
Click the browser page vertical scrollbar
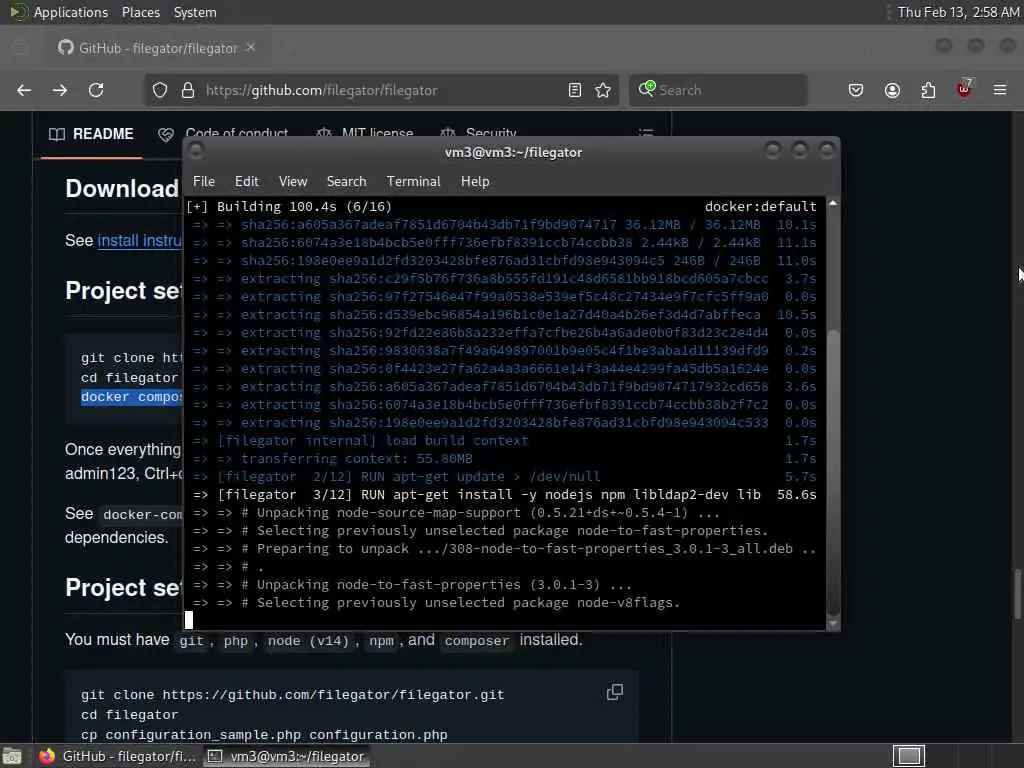tap(1017, 594)
